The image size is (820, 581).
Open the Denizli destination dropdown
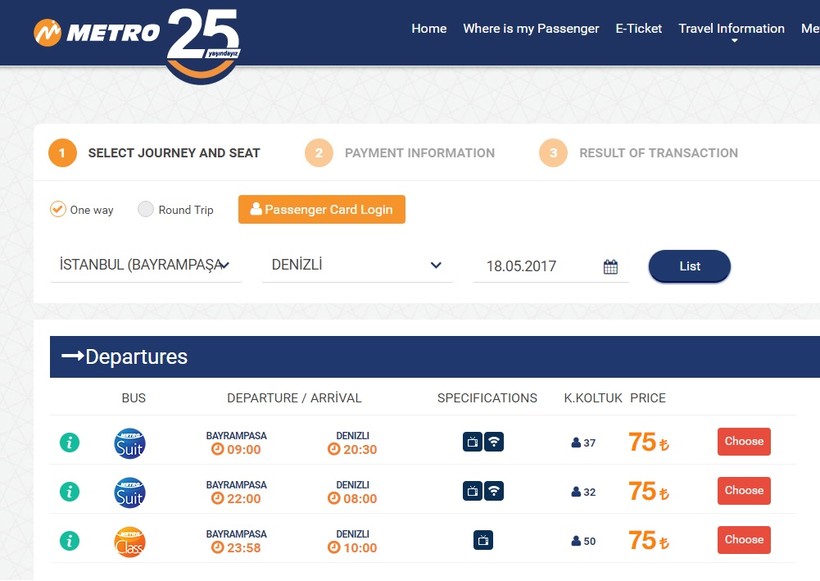tap(357, 265)
